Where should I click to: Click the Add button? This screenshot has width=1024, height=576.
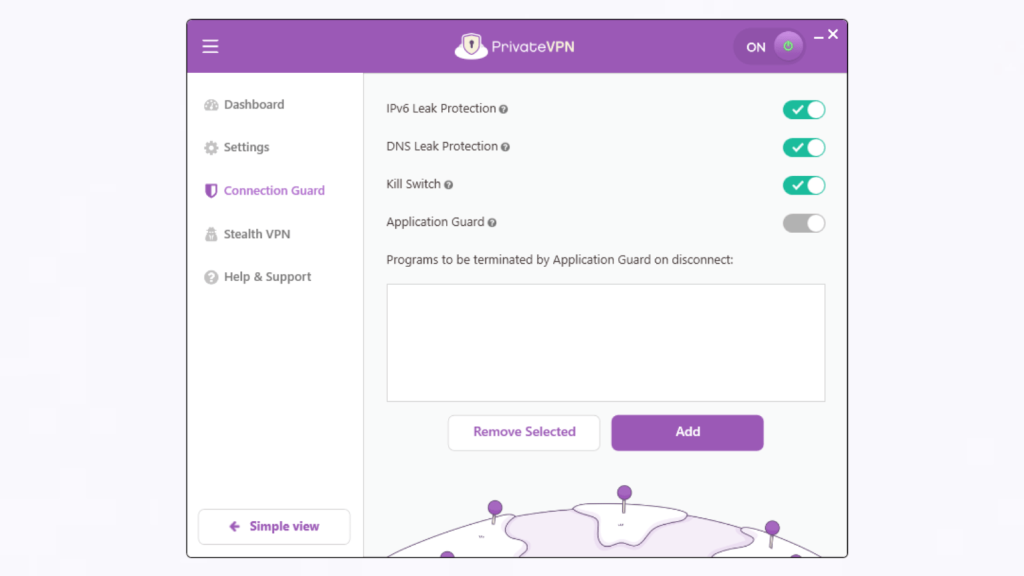(x=687, y=432)
